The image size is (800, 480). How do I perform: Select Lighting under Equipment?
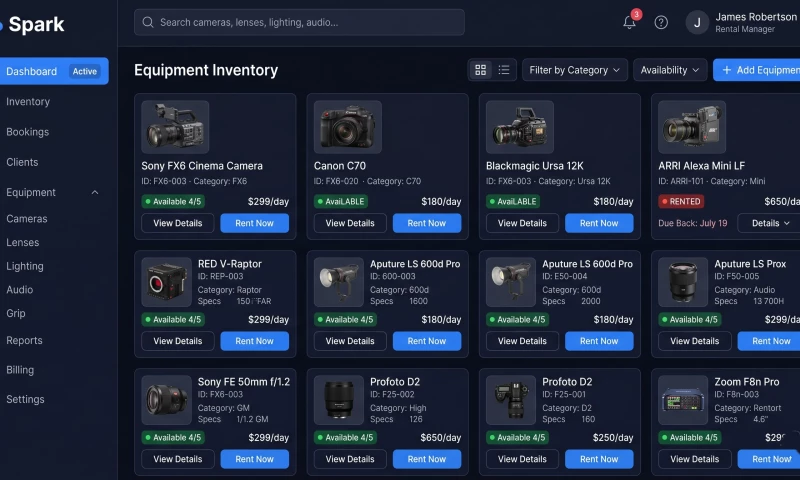pos(24,266)
